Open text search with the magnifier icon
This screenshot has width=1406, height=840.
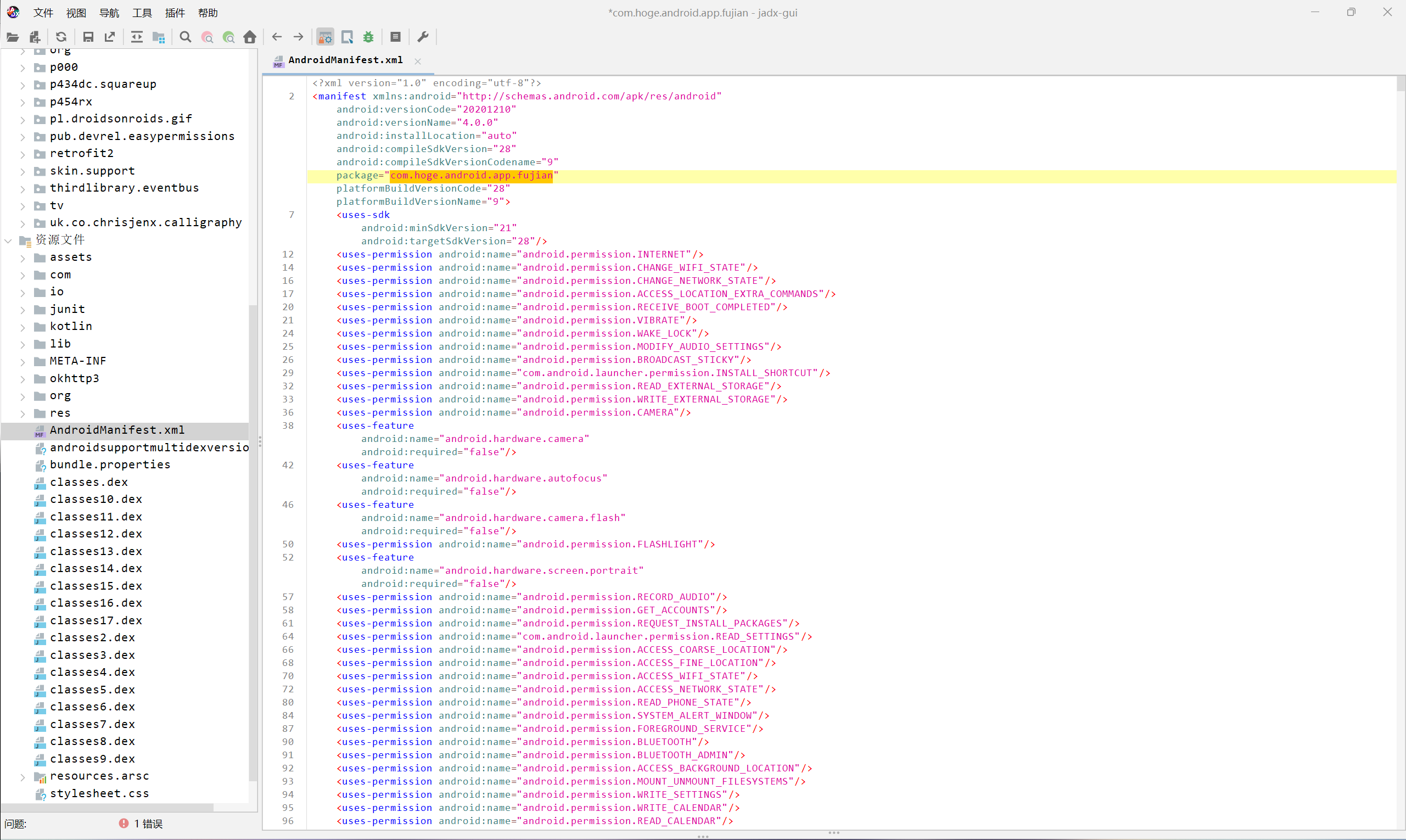click(x=185, y=37)
